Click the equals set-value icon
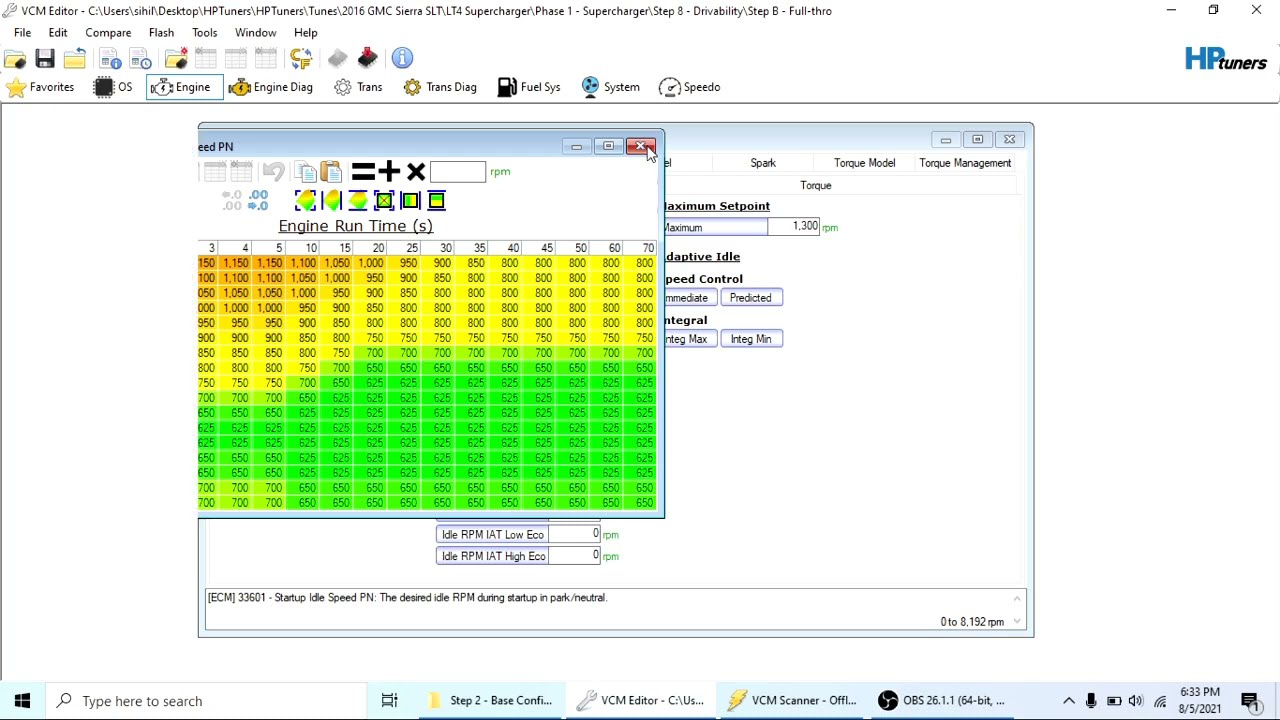The image size is (1280, 720). (363, 172)
